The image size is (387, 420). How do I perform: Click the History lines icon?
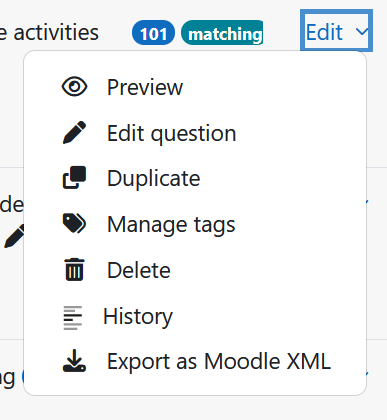pyautogui.click(x=73, y=318)
